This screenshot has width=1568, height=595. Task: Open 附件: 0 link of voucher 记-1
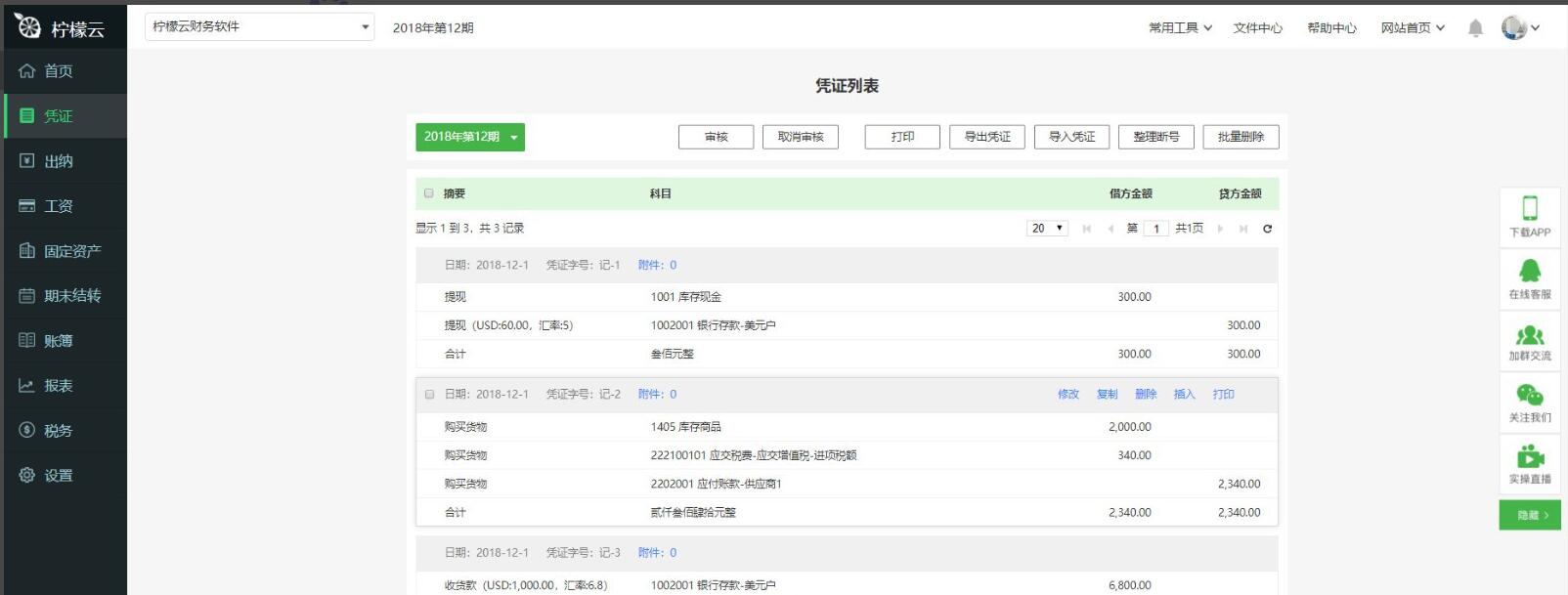[x=657, y=265]
